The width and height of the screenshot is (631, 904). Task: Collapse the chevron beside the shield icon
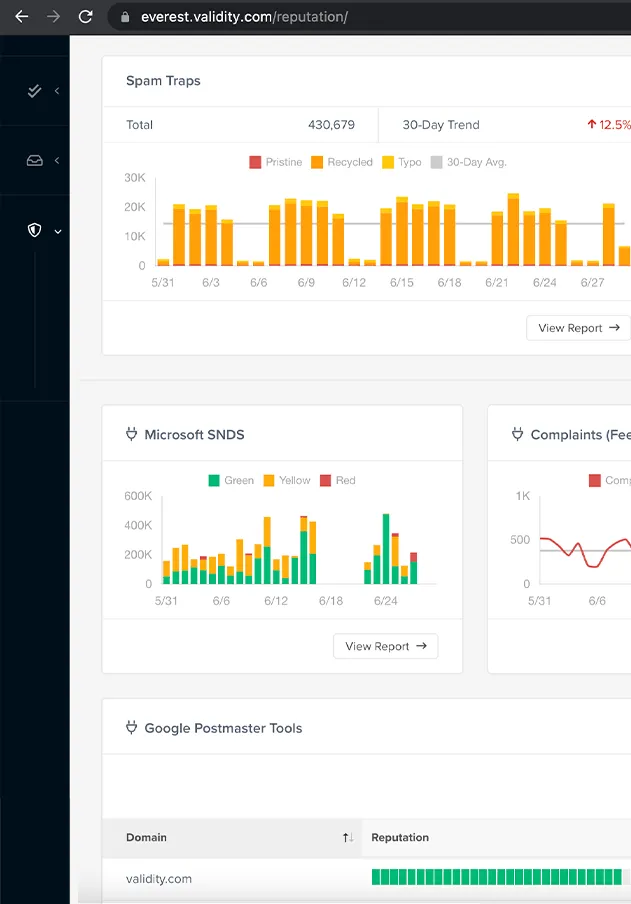pyautogui.click(x=58, y=231)
